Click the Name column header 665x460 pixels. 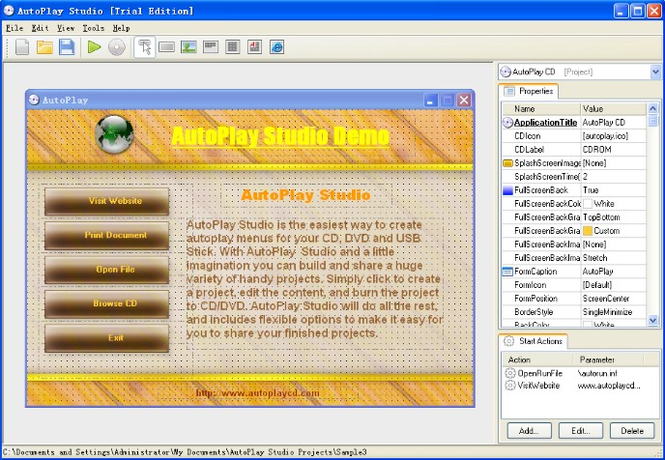542,109
